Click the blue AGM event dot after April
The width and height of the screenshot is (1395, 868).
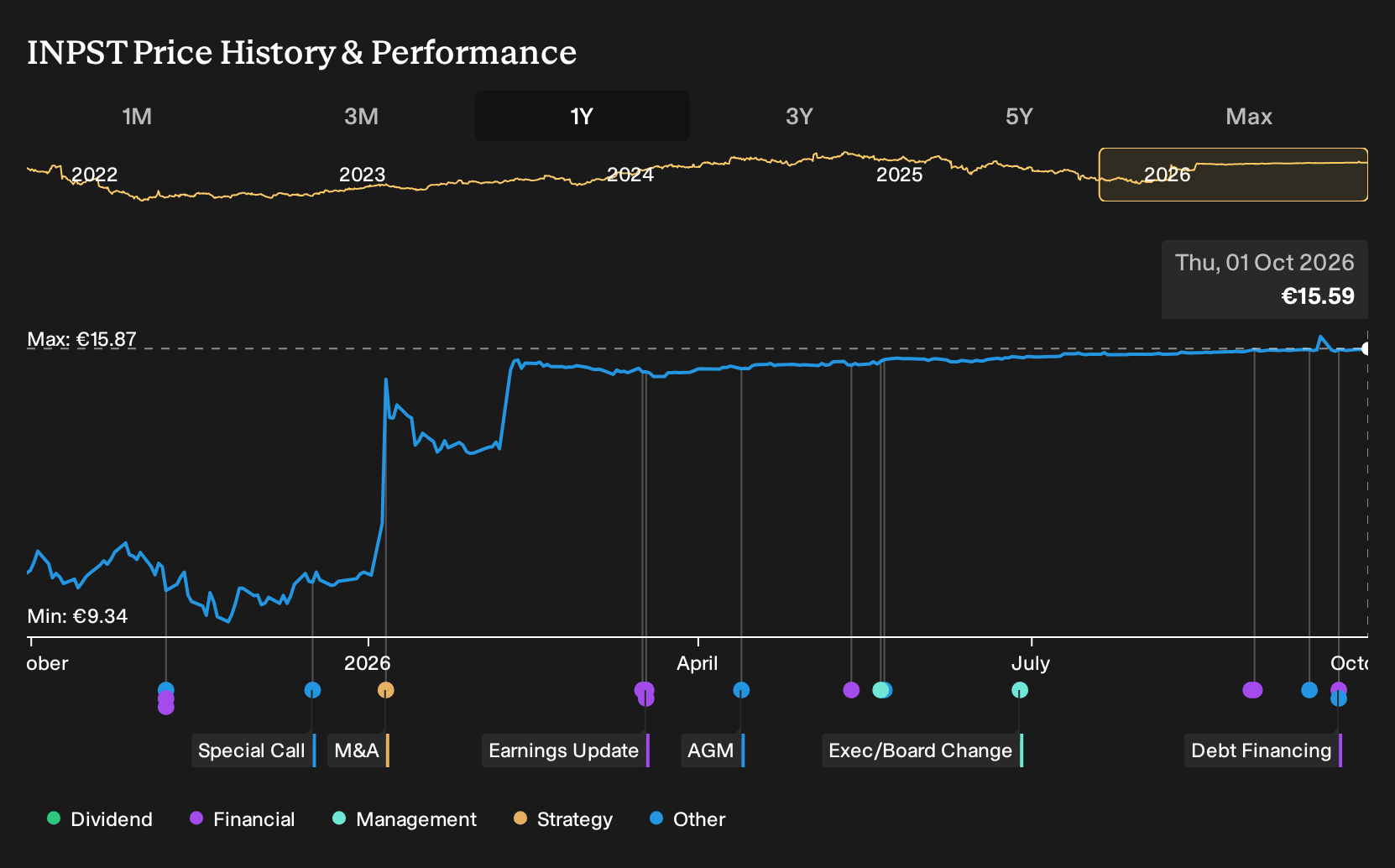(741, 690)
